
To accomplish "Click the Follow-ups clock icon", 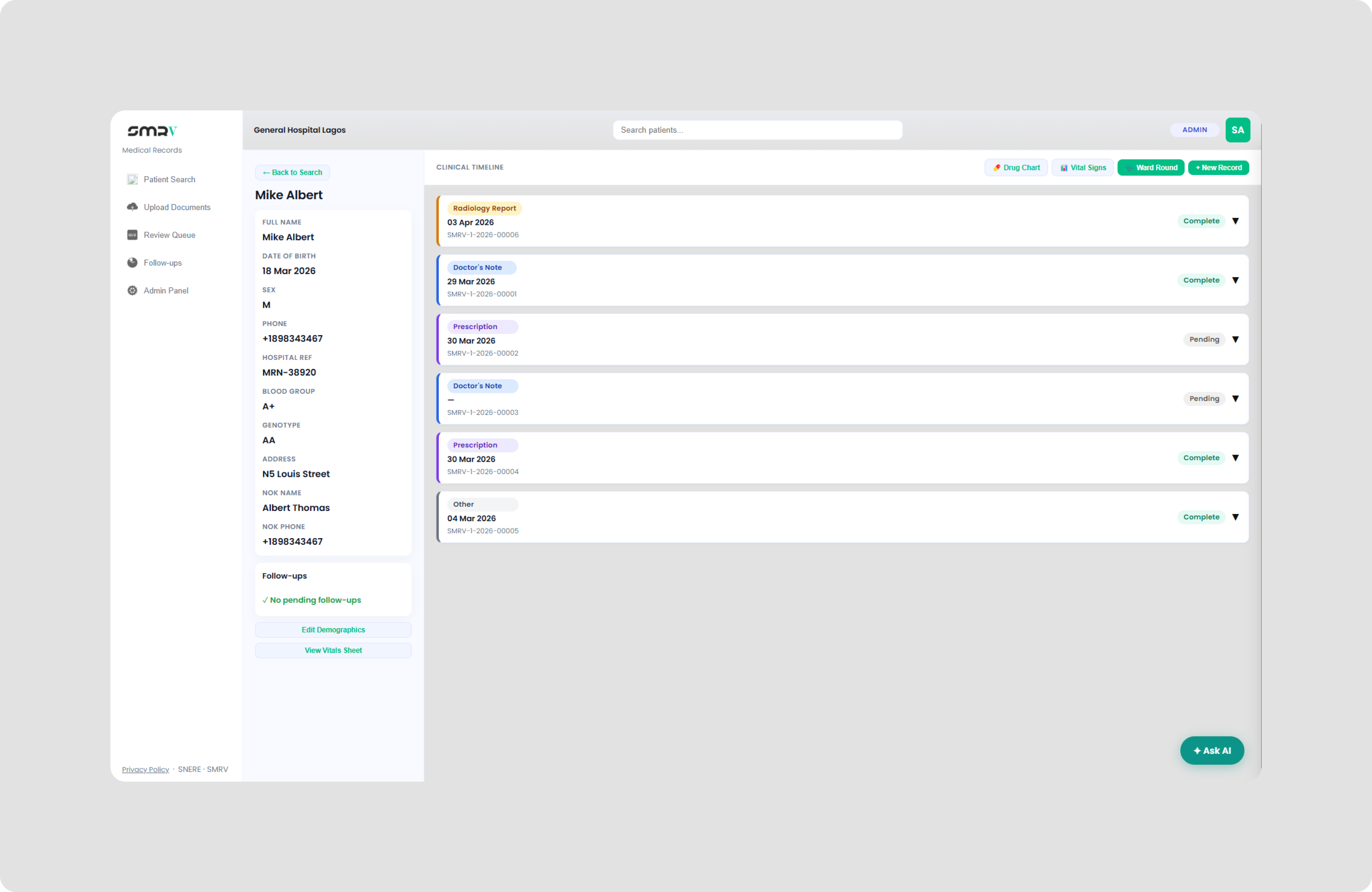I will [132, 263].
